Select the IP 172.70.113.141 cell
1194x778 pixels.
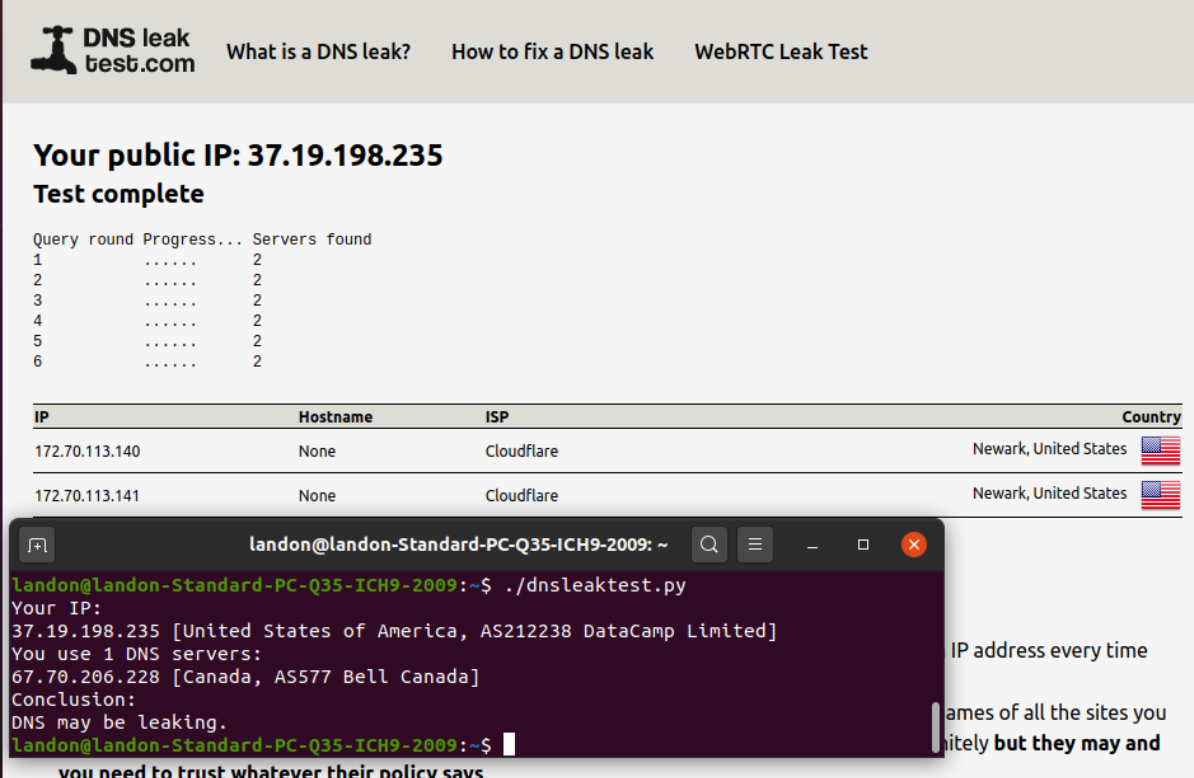88,496
